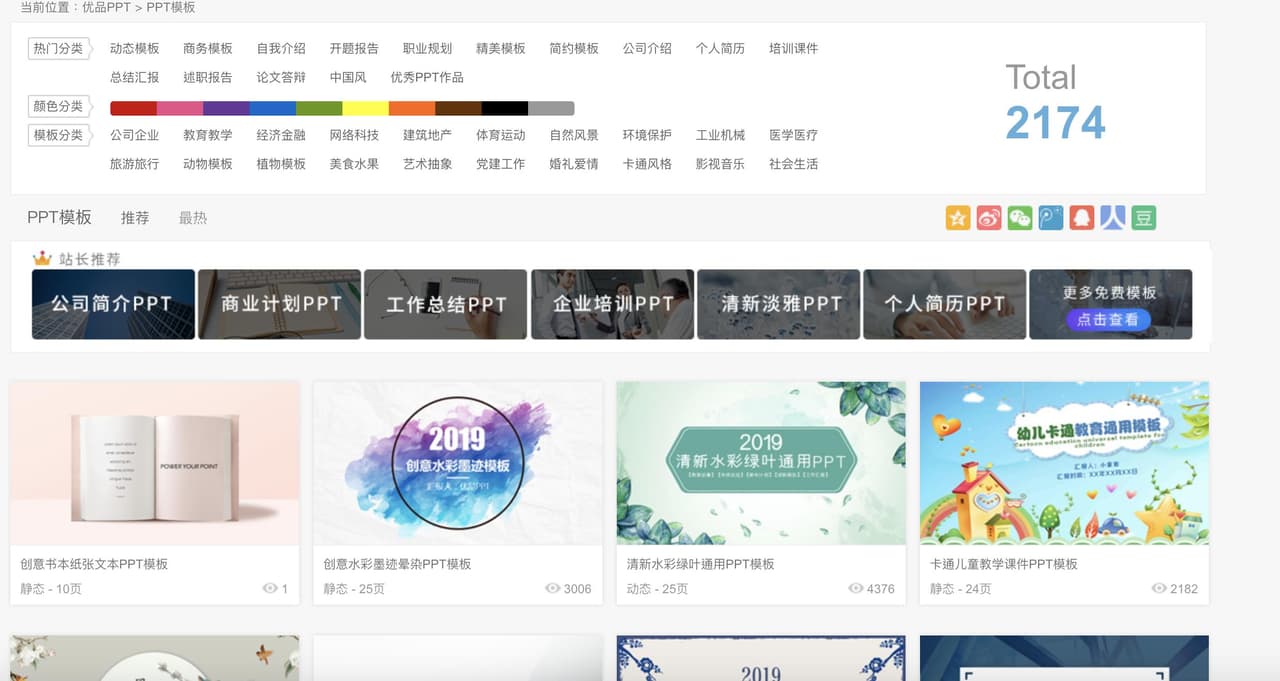Filter templates by 经济金融
1280x681 pixels.
click(281, 135)
